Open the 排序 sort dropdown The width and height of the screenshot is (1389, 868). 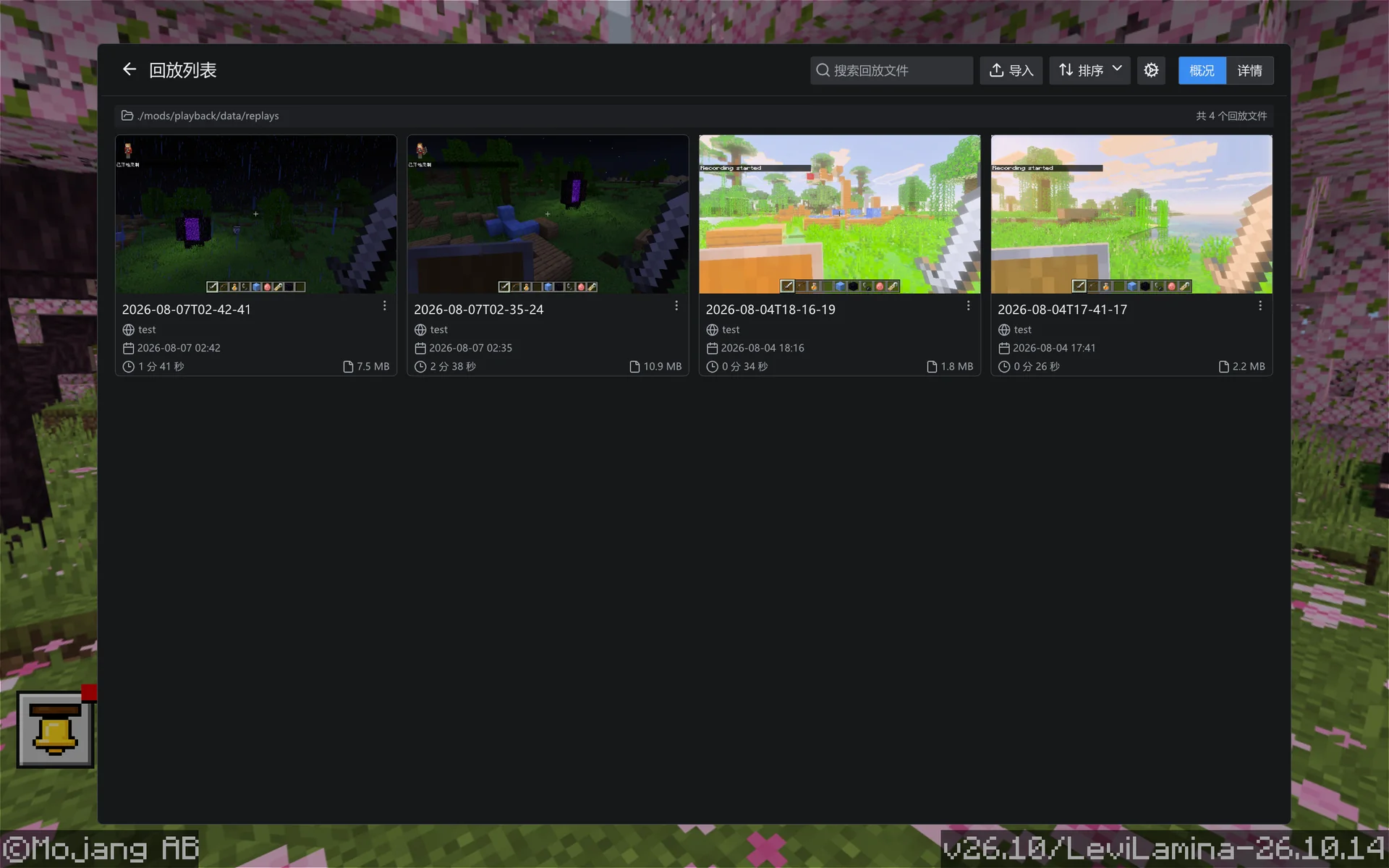tap(1089, 70)
